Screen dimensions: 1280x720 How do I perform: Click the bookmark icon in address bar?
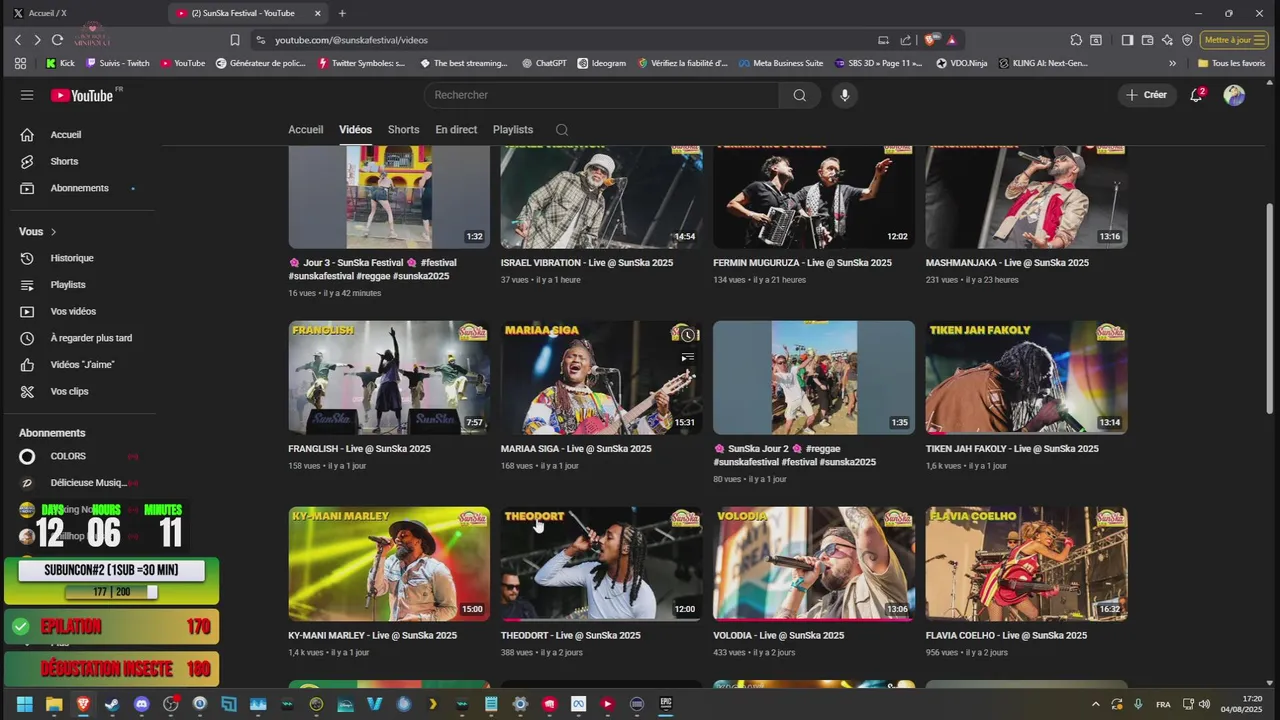[x=235, y=40]
